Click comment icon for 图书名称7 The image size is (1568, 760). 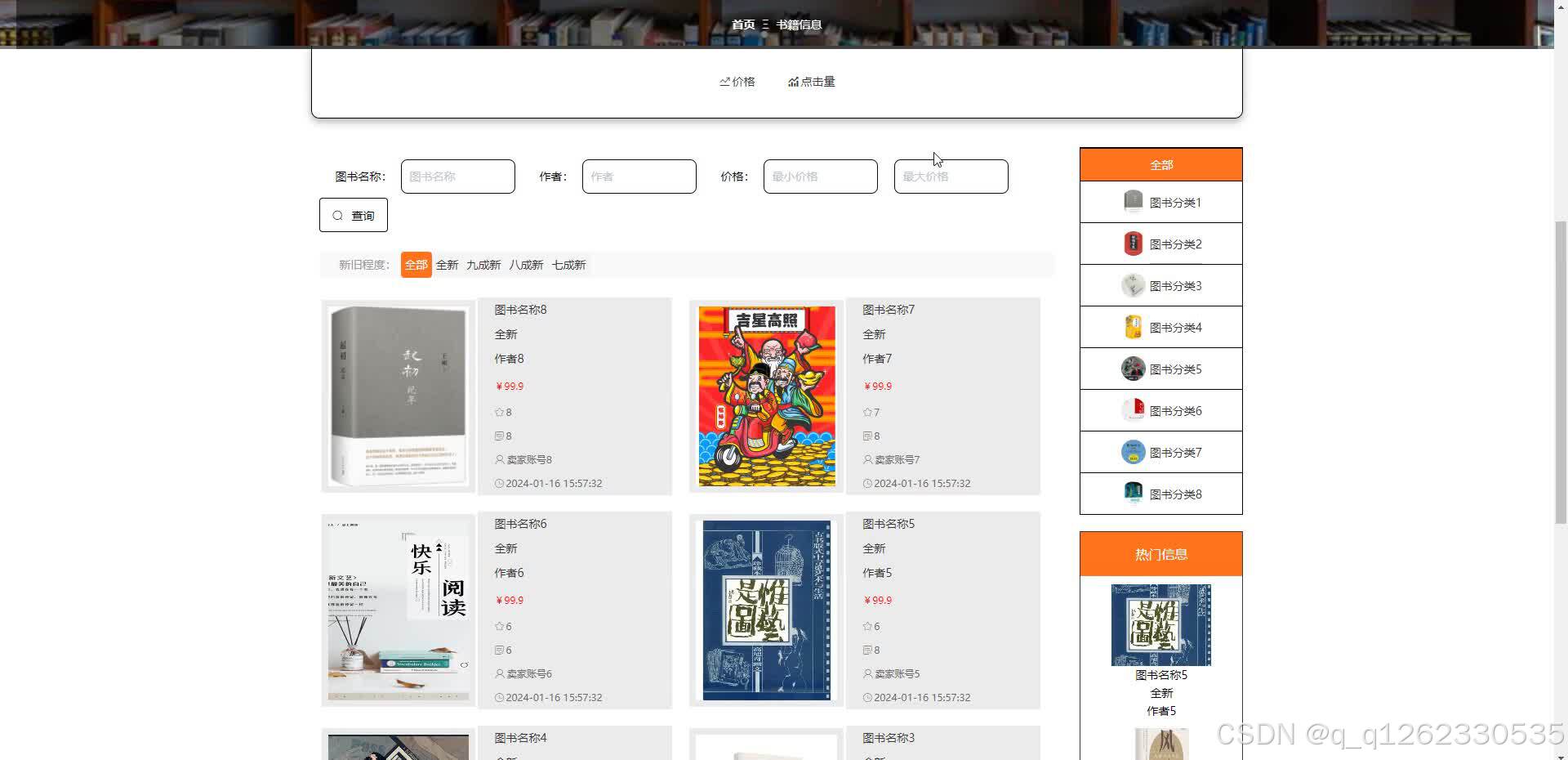coord(868,436)
